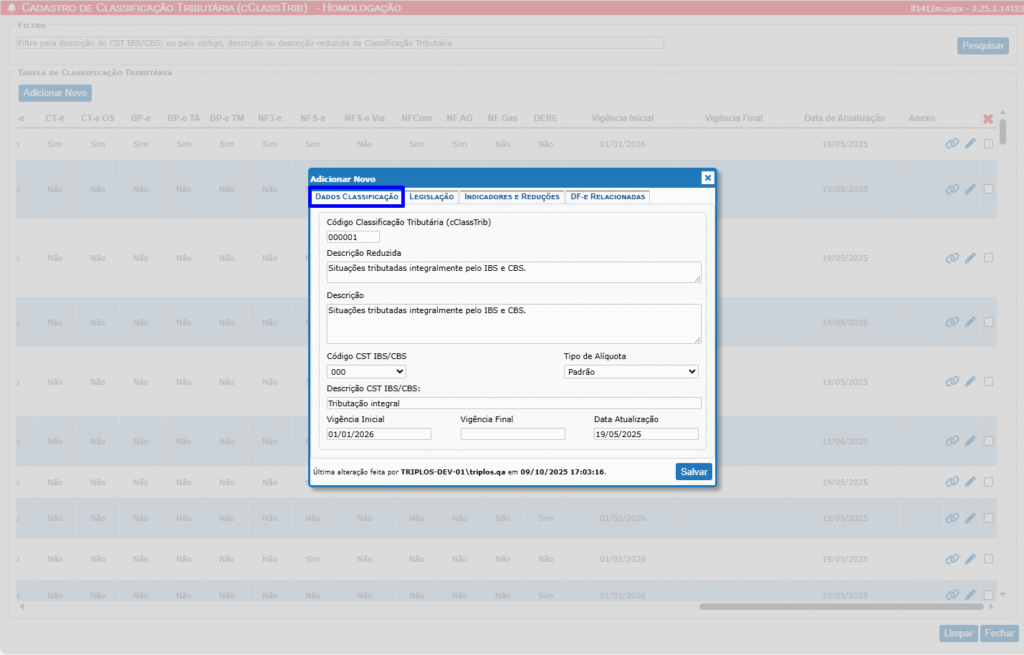Click pencil icon in the last visible row

970,594
